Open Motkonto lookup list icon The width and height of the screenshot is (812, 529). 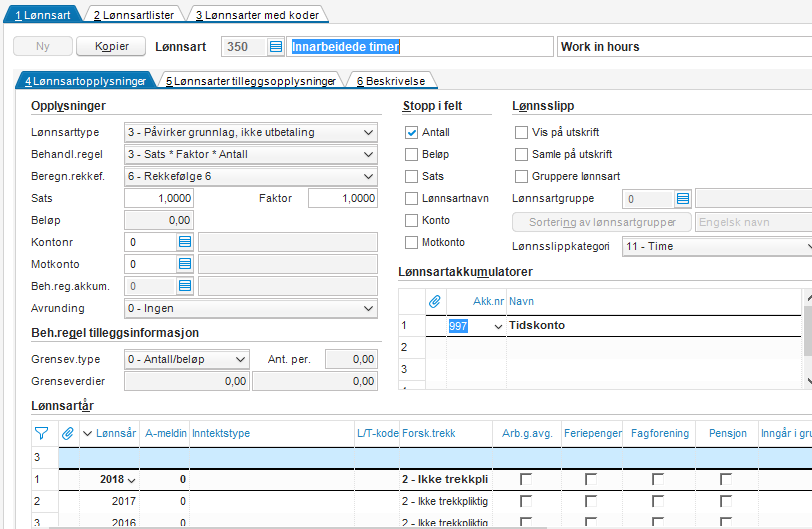coord(185,264)
